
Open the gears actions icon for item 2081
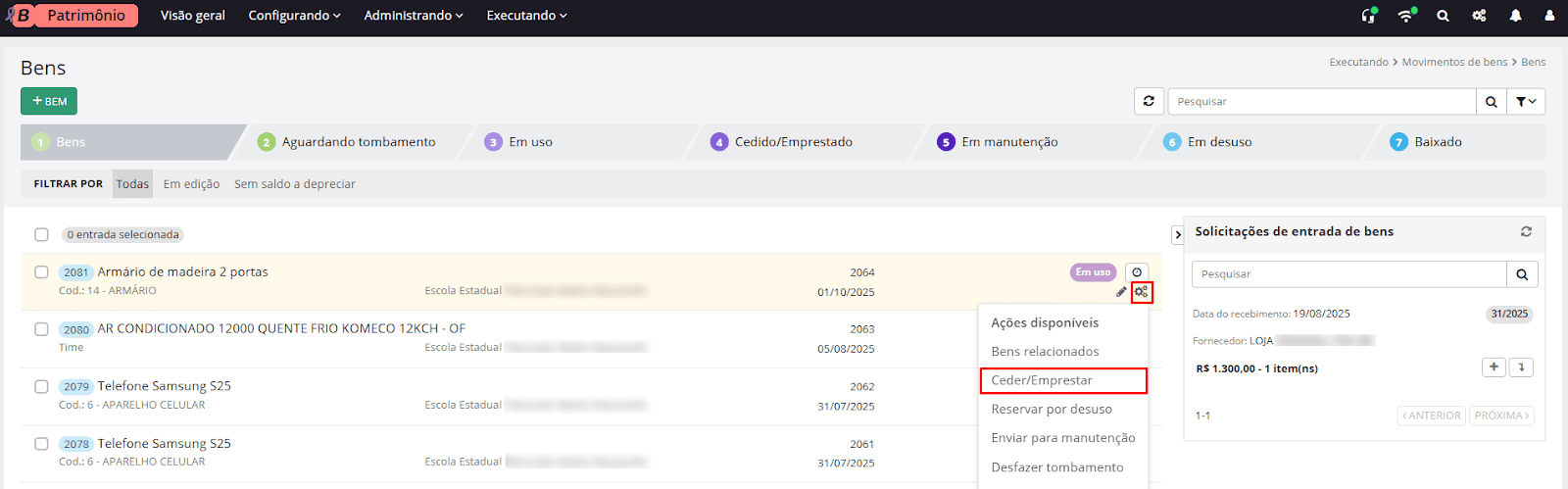pos(1141,292)
